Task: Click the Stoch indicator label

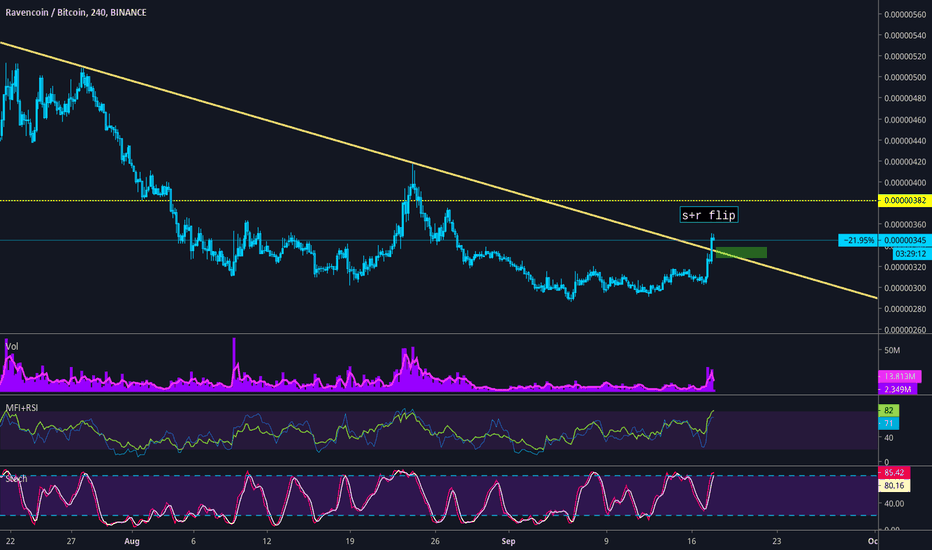Action: [16, 478]
